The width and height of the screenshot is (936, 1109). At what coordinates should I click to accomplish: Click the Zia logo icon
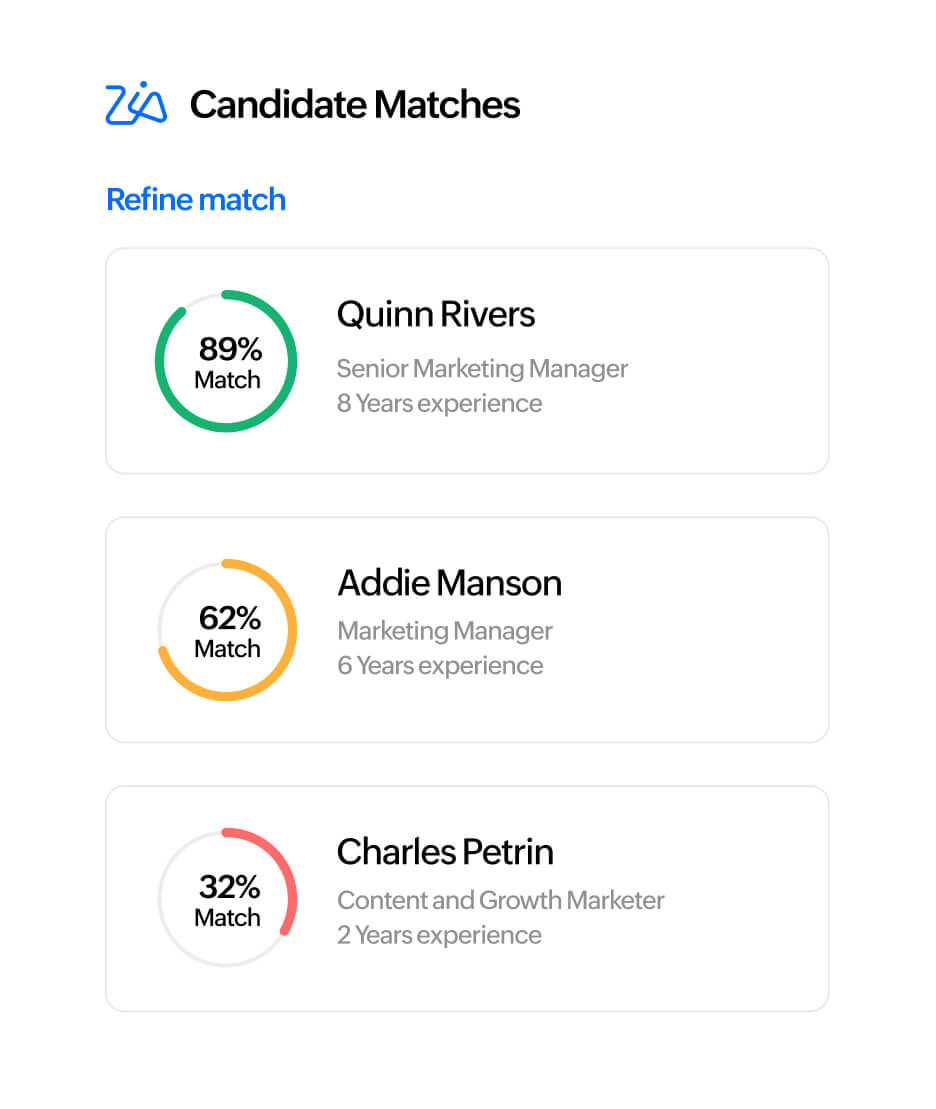[136, 103]
